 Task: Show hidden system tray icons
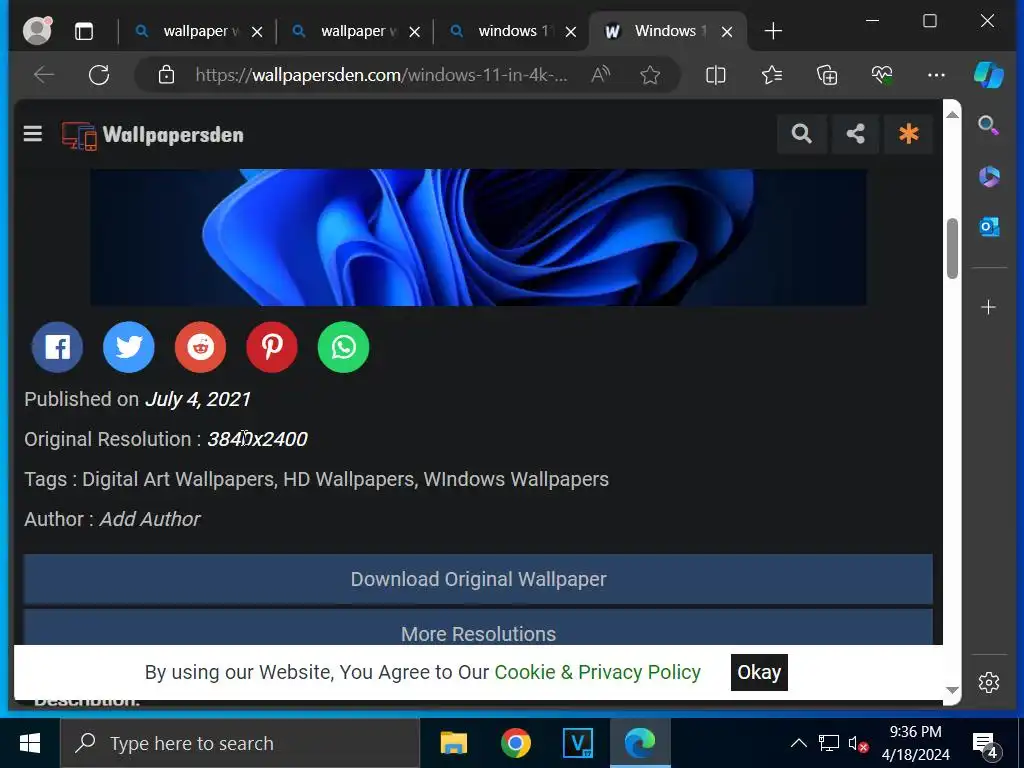(799, 743)
